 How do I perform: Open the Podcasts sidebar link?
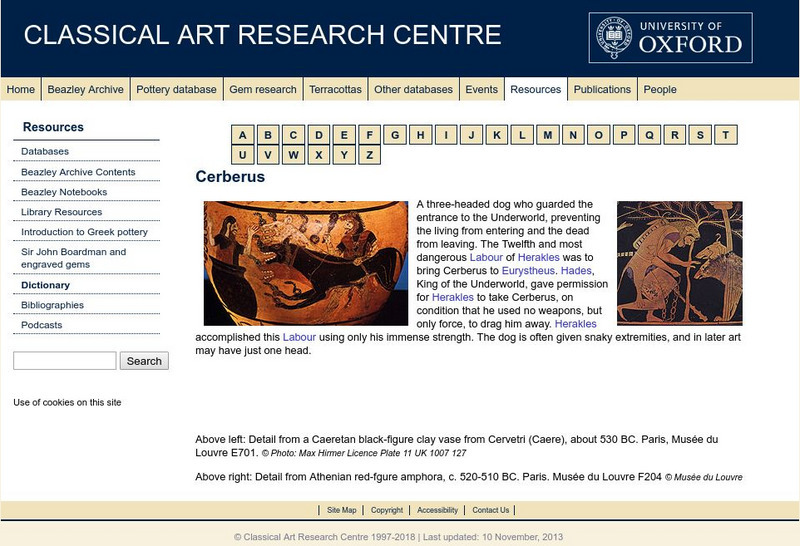click(x=41, y=325)
